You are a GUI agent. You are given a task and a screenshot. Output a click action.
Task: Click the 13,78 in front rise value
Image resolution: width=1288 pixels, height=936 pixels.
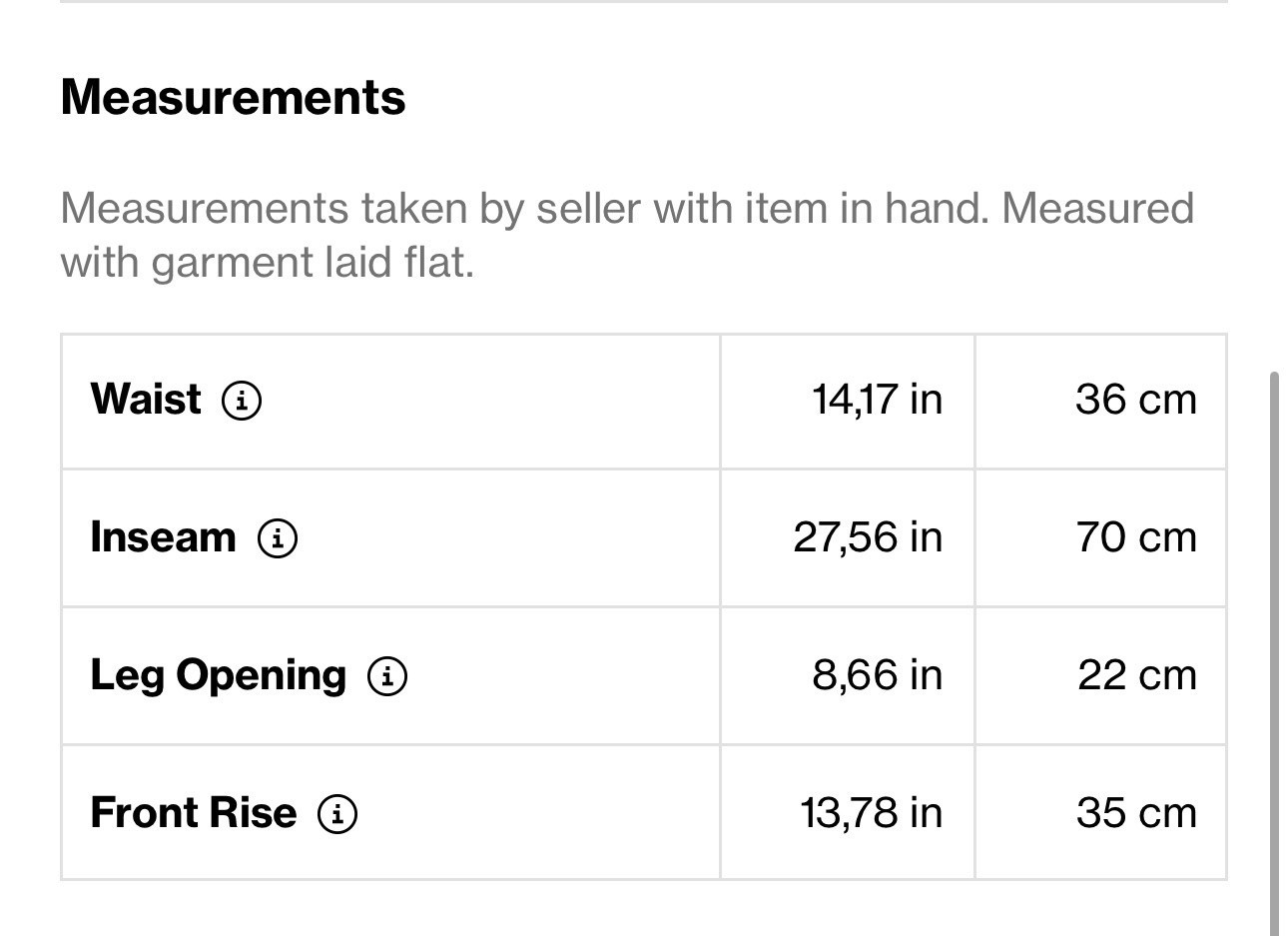pyautogui.click(x=871, y=812)
